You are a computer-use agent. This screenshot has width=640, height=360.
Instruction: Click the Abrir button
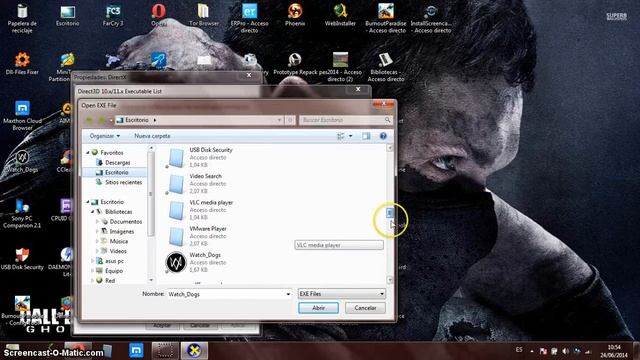tap(318, 308)
